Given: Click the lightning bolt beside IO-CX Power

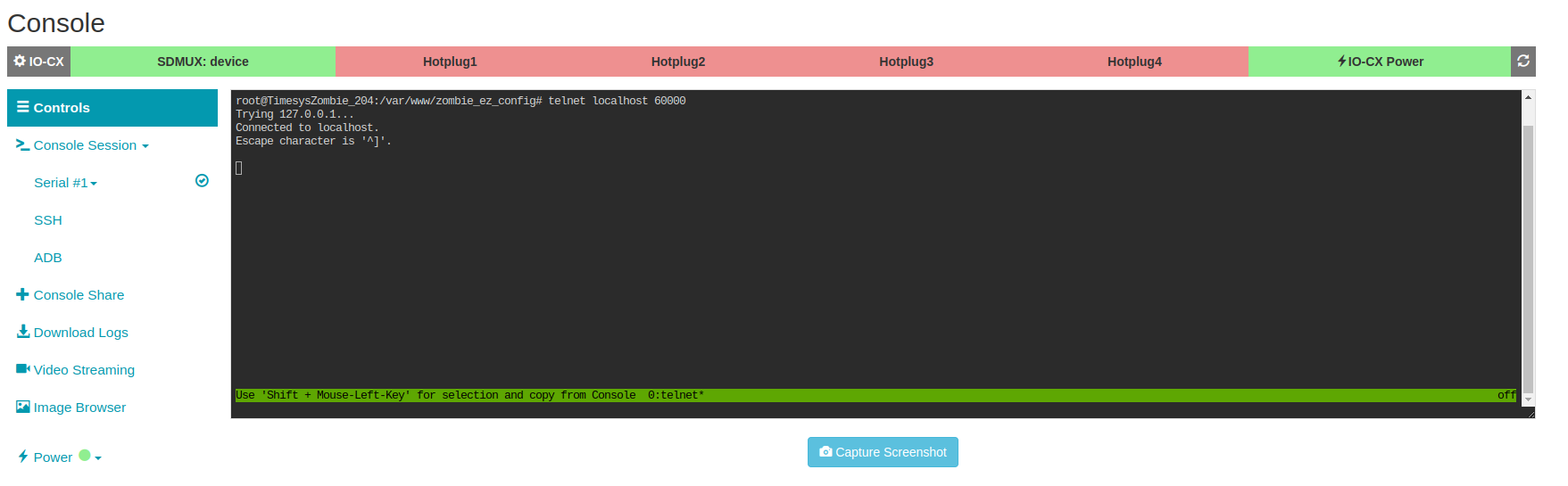Looking at the screenshot, I should coord(1342,62).
